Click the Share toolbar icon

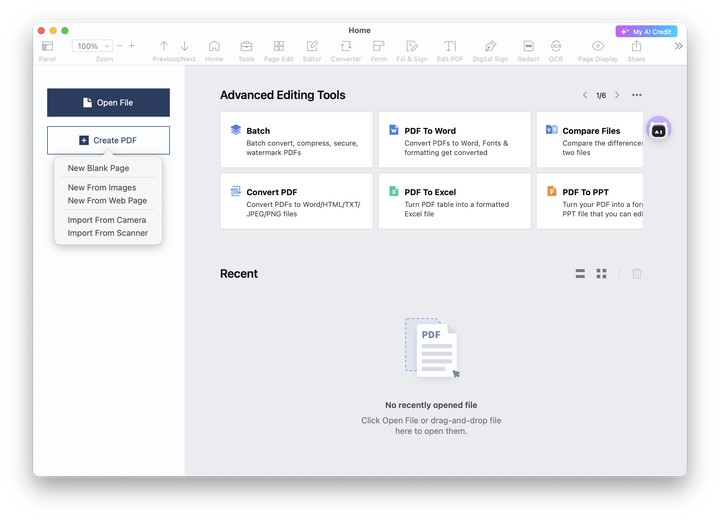click(636, 46)
